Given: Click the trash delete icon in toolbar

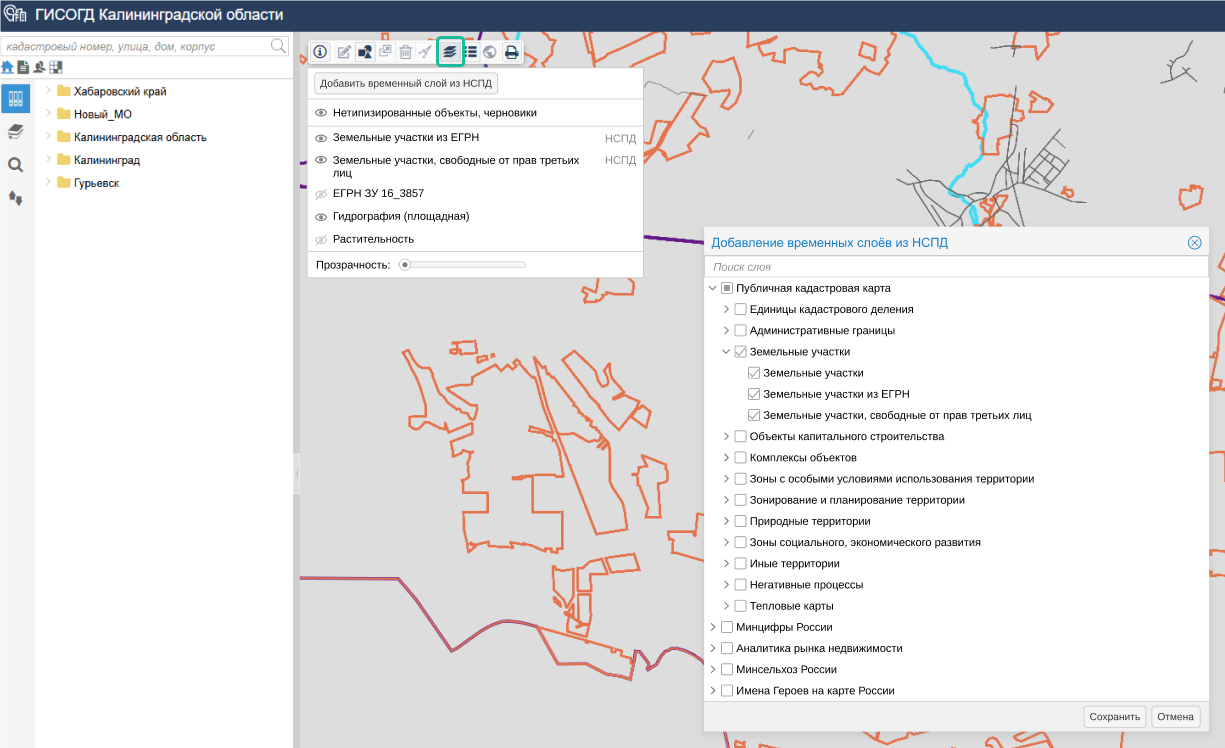Looking at the screenshot, I should pos(405,52).
